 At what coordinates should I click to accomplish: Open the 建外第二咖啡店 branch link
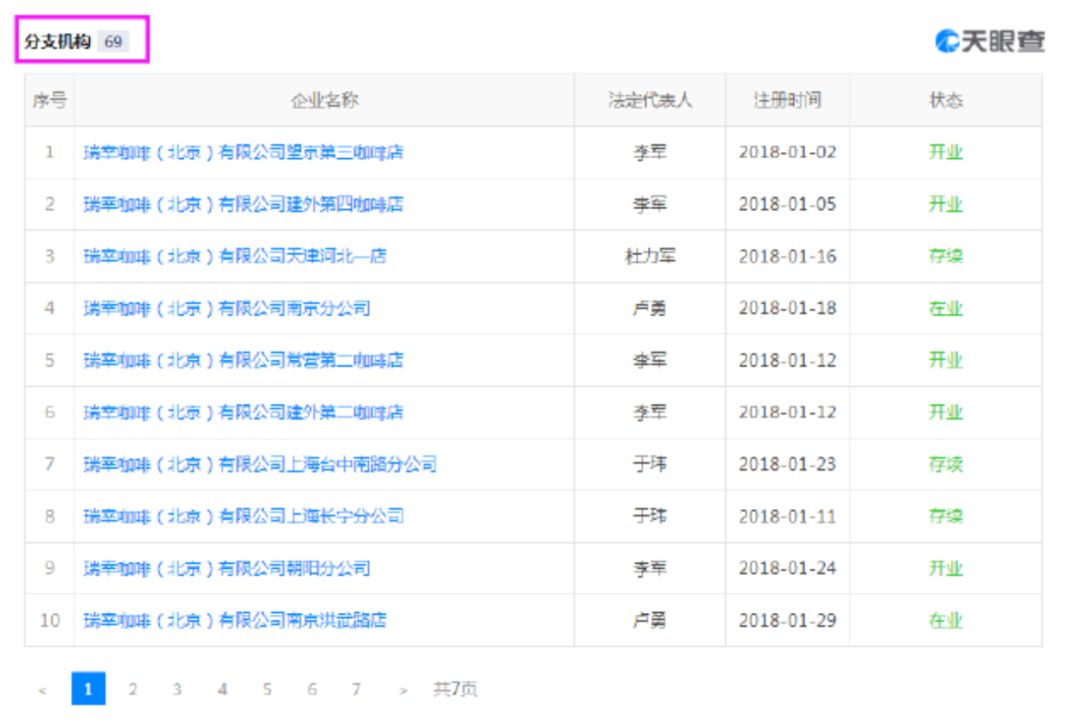pyautogui.click(x=243, y=413)
